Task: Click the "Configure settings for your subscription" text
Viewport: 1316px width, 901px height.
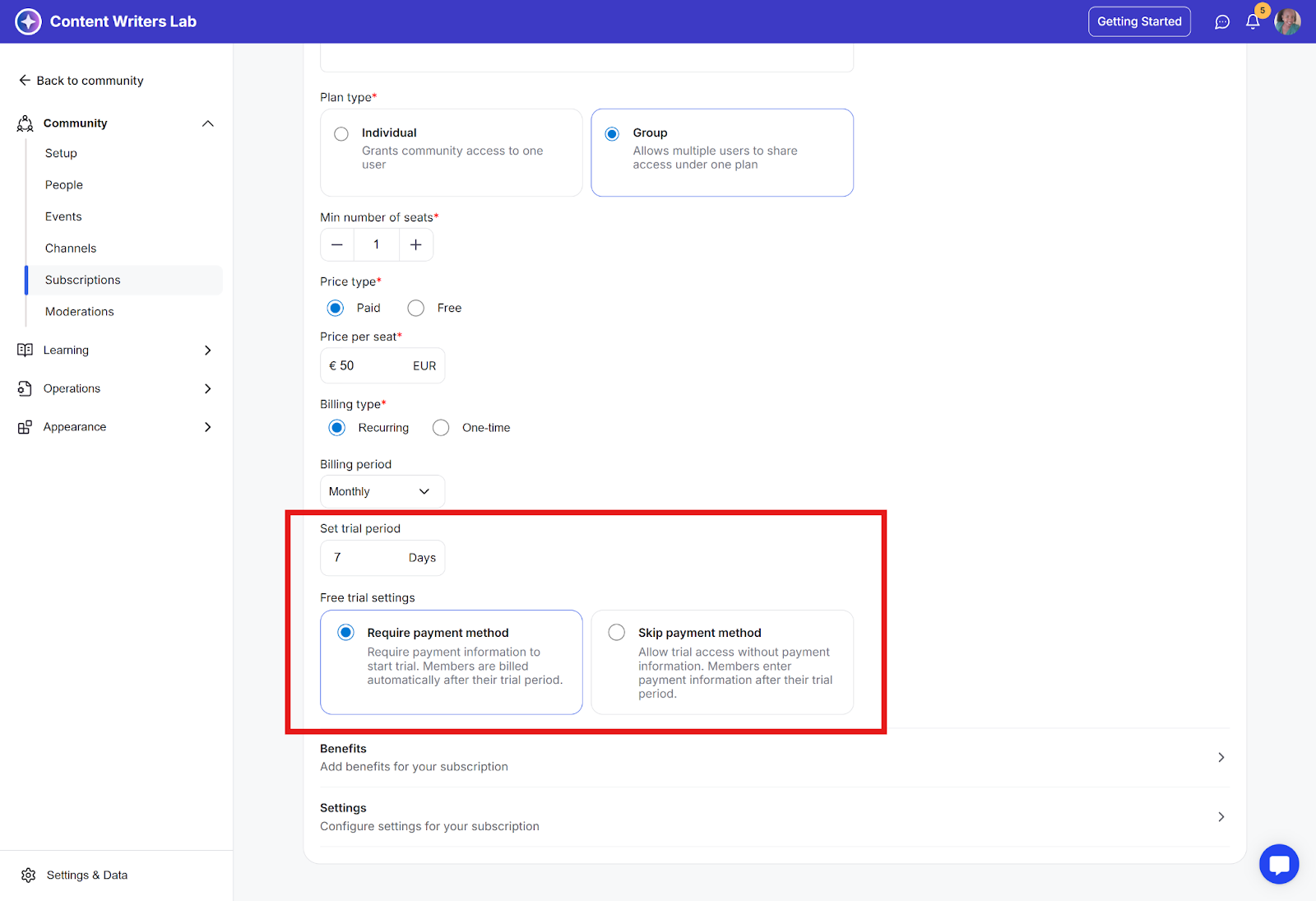Action: 429,827
